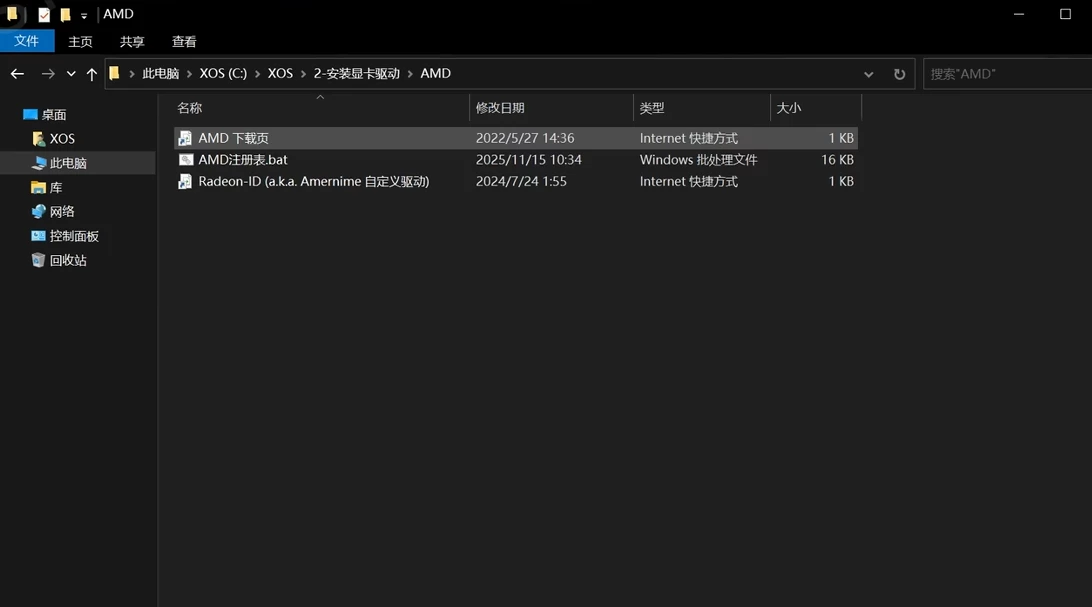
Task: Click the Back navigation arrow
Action: point(17,74)
